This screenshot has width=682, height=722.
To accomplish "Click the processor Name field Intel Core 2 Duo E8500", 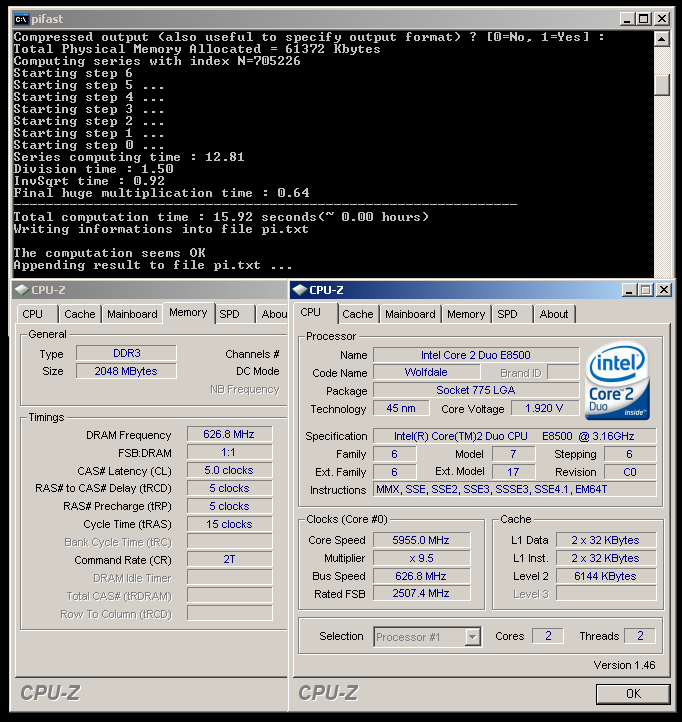I will (x=476, y=355).
